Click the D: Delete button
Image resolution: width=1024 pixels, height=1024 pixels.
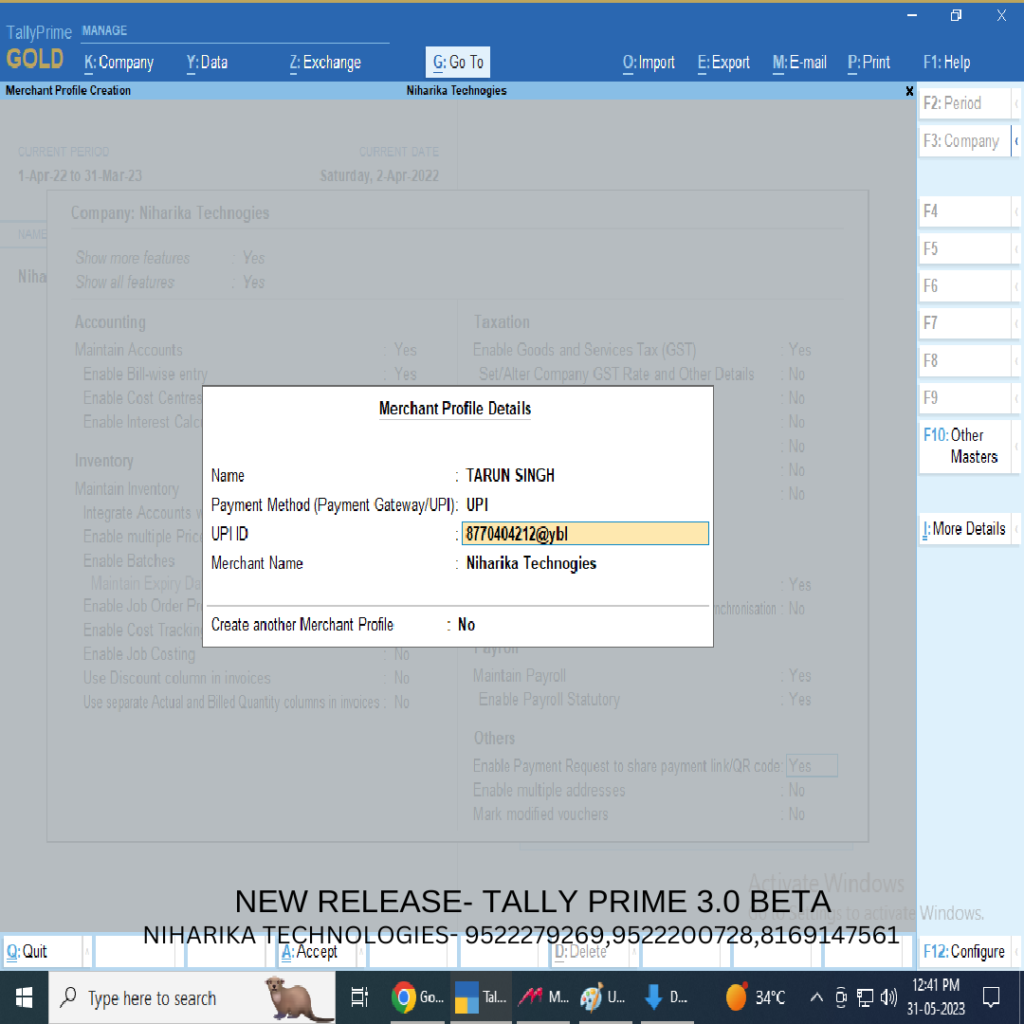point(592,952)
